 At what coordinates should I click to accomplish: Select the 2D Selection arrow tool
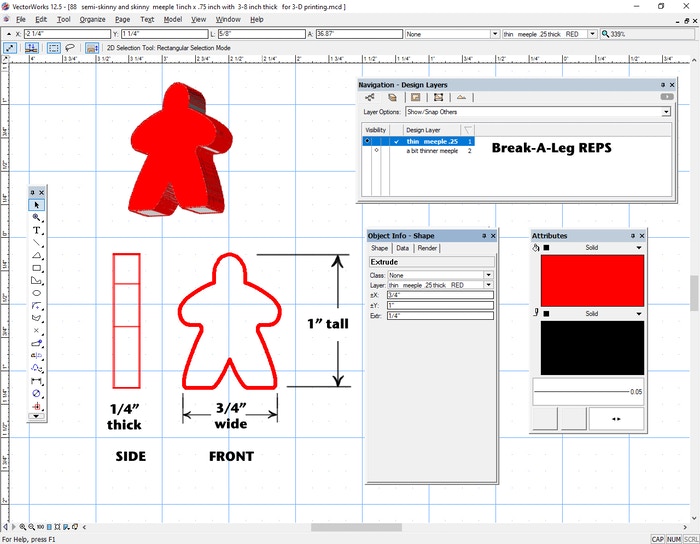pos(36,205)
